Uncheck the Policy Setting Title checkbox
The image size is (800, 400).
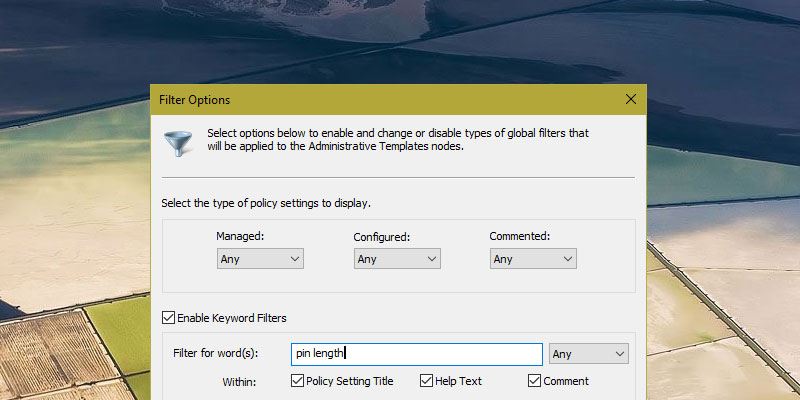click(297, 381)
